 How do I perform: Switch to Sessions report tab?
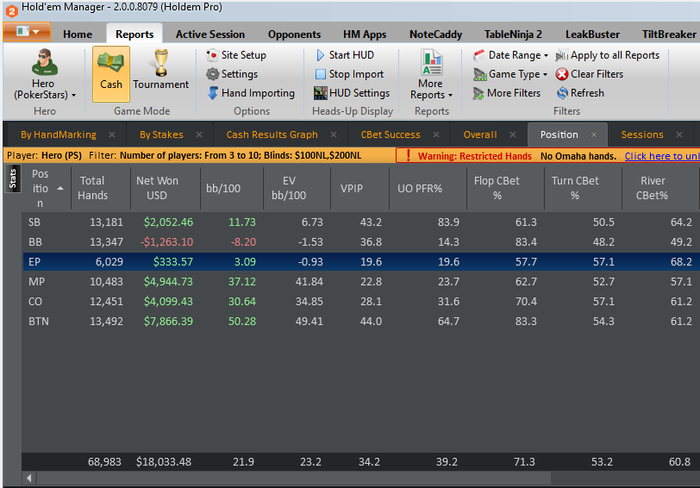[x=642, y=134]
